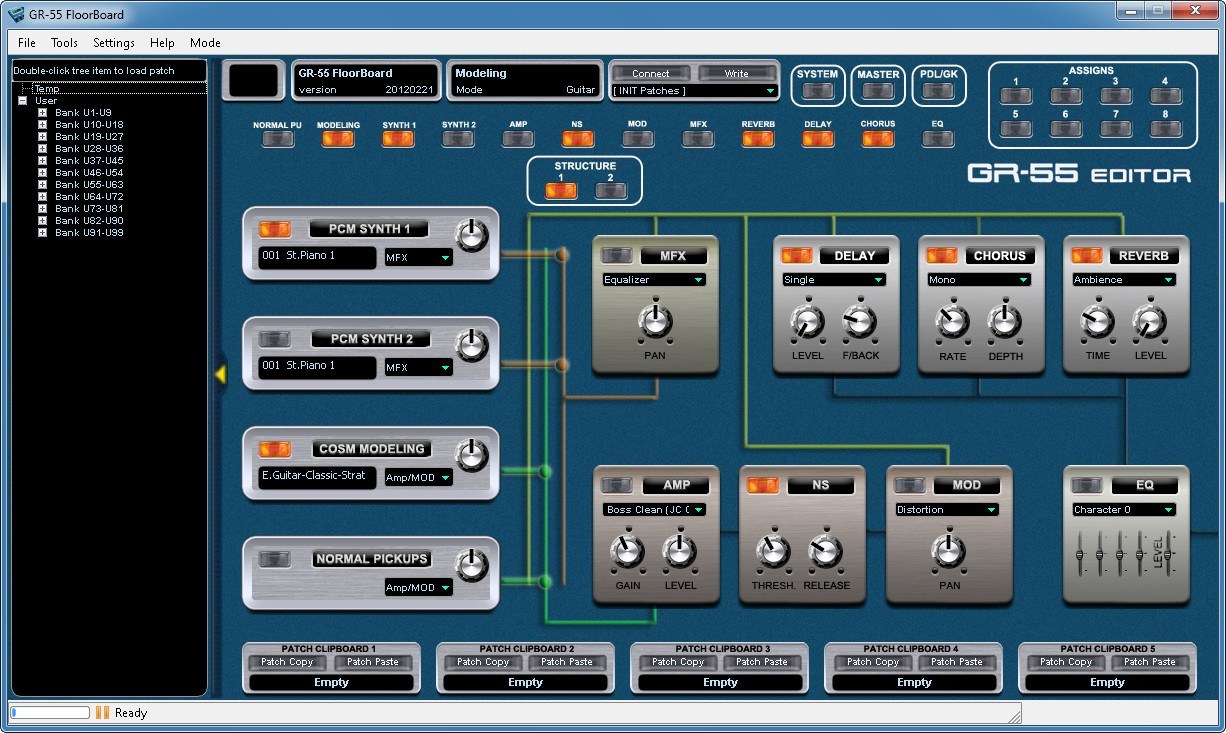Click the top-row MOD shortcut LED button
Screen dimensions: 1226x733
[638, 139]
